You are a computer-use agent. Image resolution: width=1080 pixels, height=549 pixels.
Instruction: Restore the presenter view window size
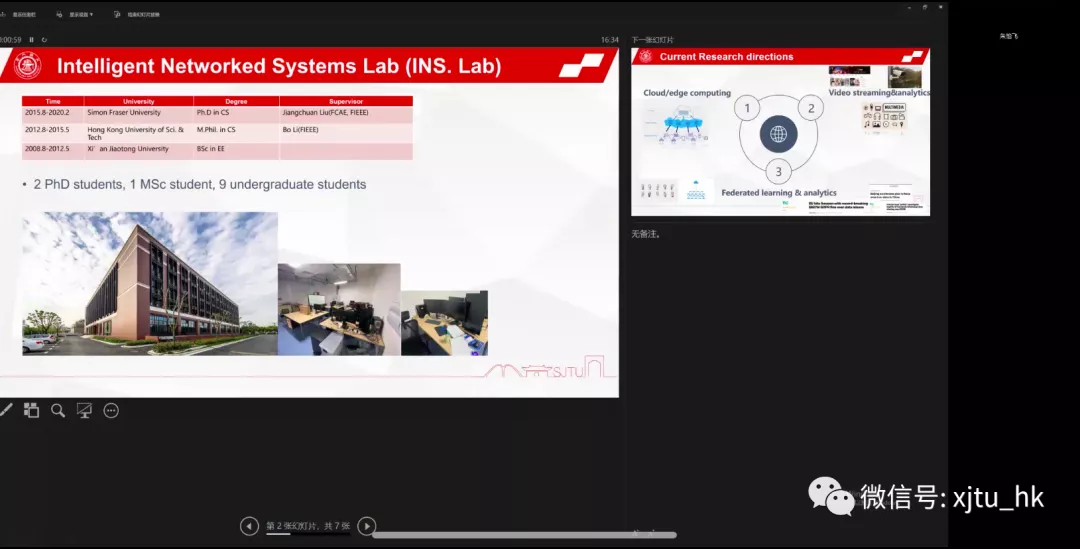pos(924,7)
